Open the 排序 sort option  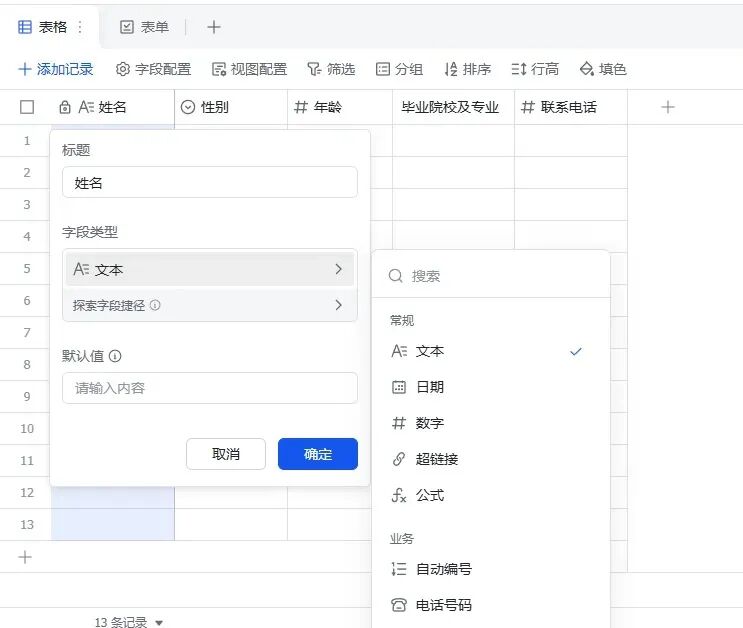467,69
